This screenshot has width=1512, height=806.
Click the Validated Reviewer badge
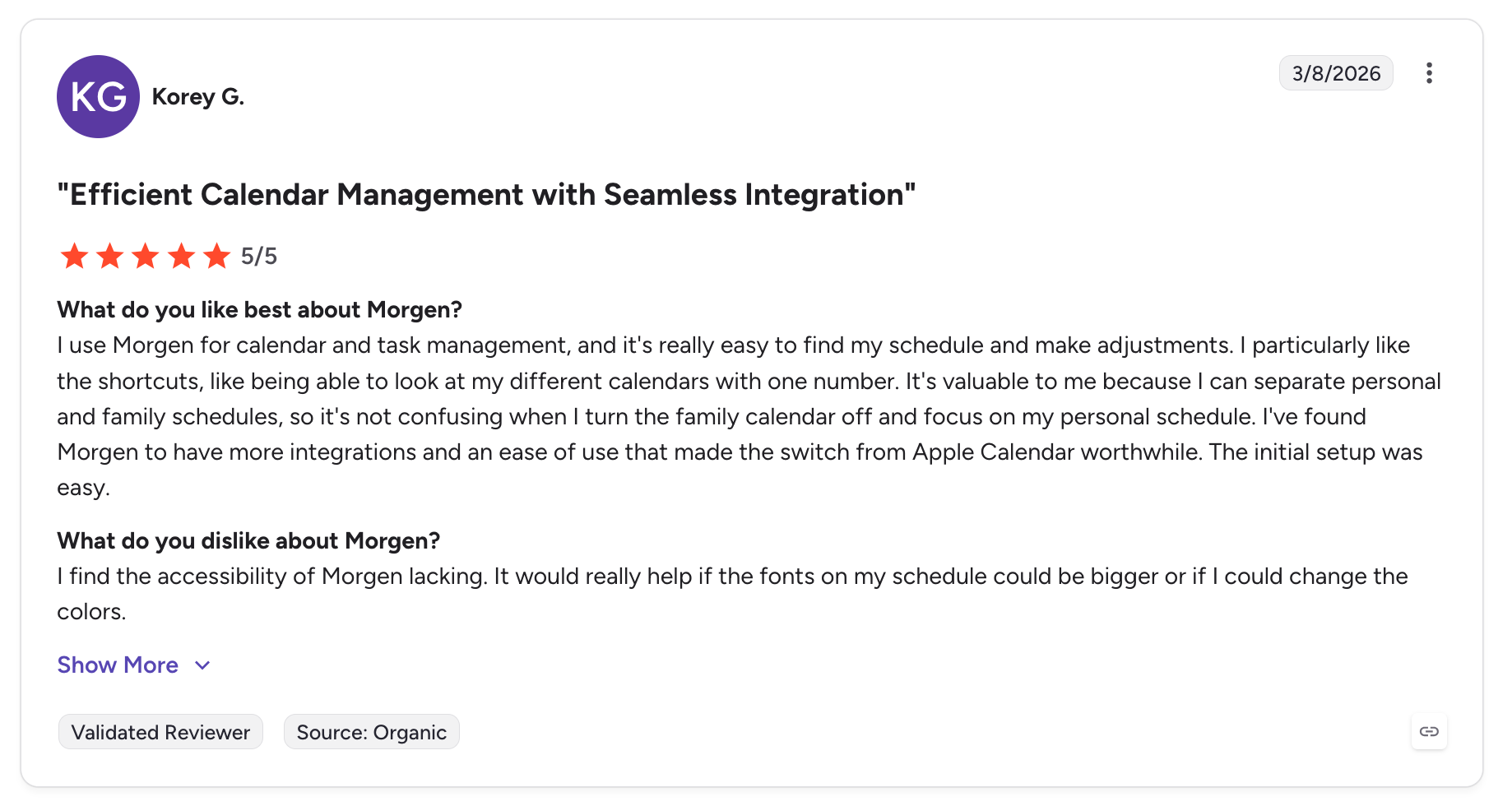point(160,732)
